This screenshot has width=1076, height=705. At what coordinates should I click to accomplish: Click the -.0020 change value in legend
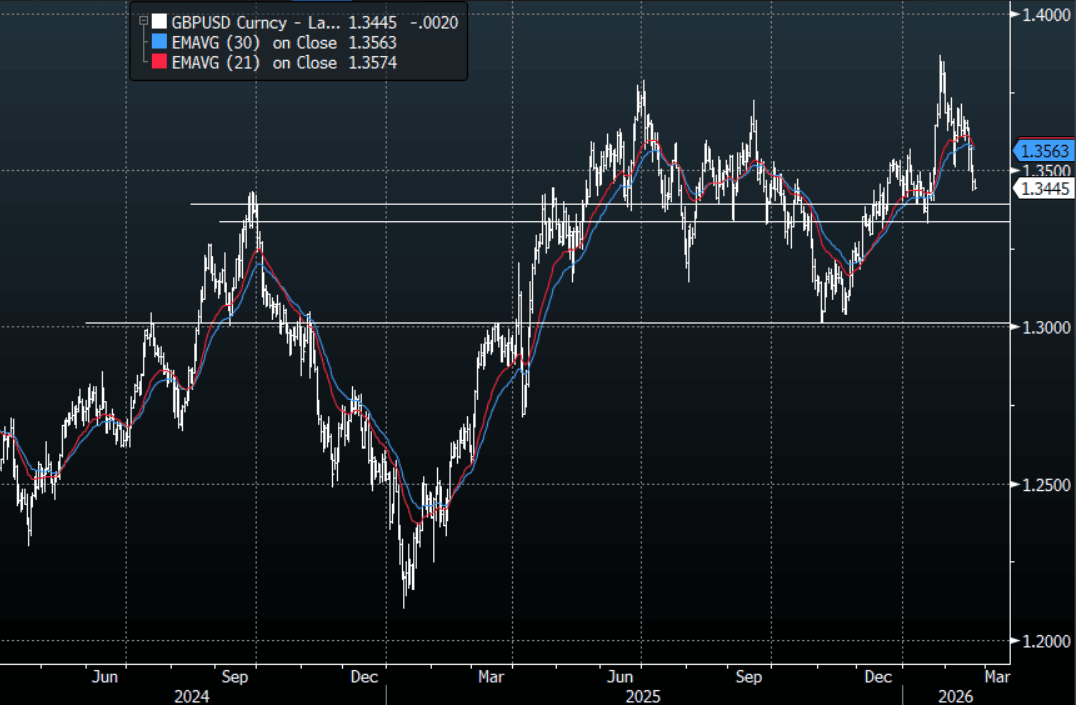(x=436, y=22)
